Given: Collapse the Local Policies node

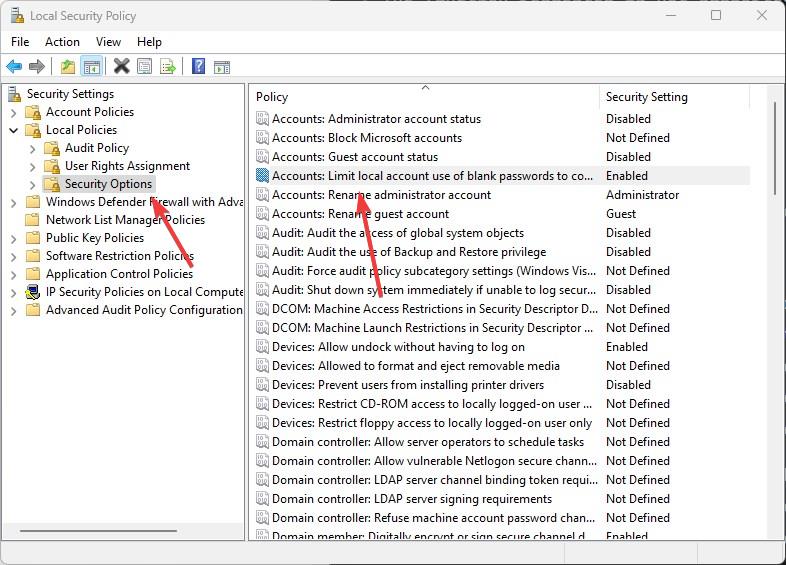Looking at the screenshot, I should coord(14,130).
